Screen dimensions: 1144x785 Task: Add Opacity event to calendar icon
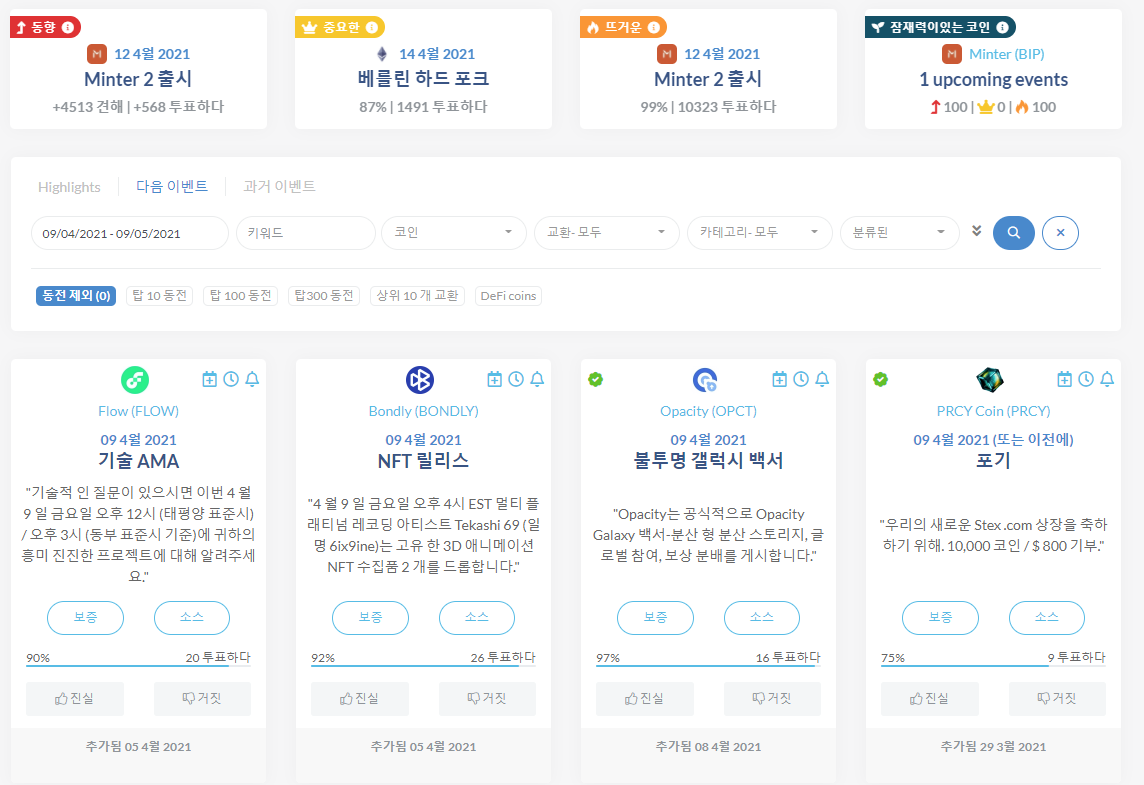pos(779,379)
